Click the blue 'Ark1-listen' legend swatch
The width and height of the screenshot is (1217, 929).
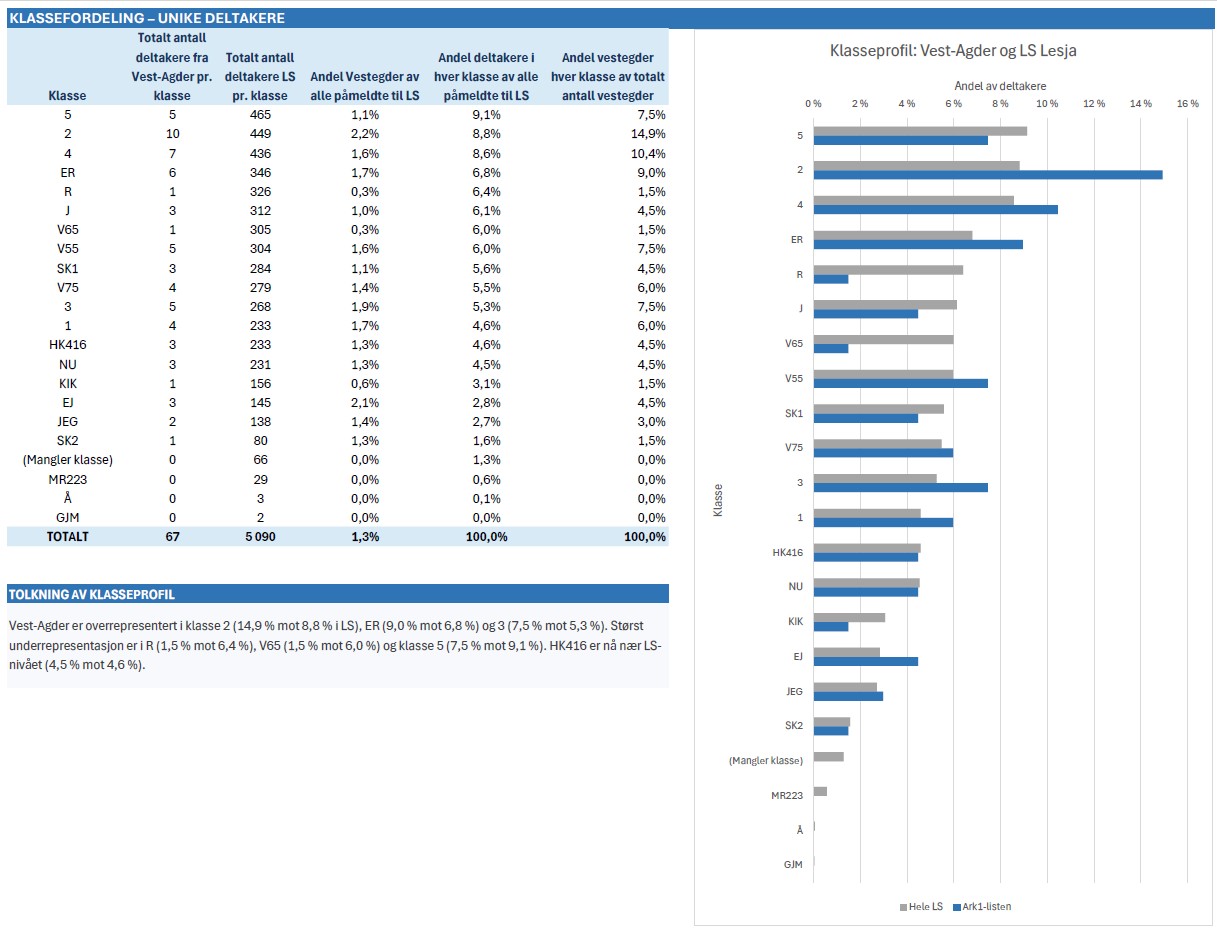click(x=956, y=908)
